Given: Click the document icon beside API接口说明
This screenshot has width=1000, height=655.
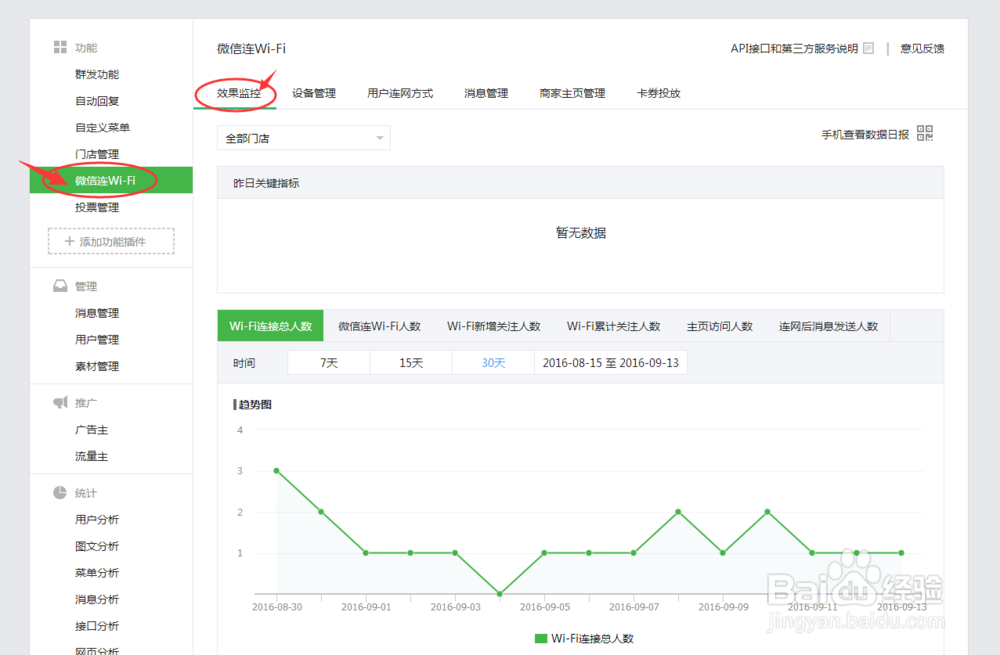Looking at the screenshot, I should (x=869, y=48).
